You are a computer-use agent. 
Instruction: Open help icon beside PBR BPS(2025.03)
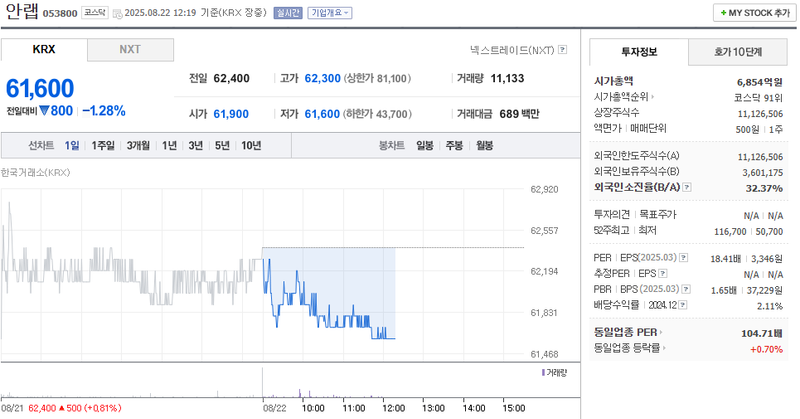[x=686, y=289]
